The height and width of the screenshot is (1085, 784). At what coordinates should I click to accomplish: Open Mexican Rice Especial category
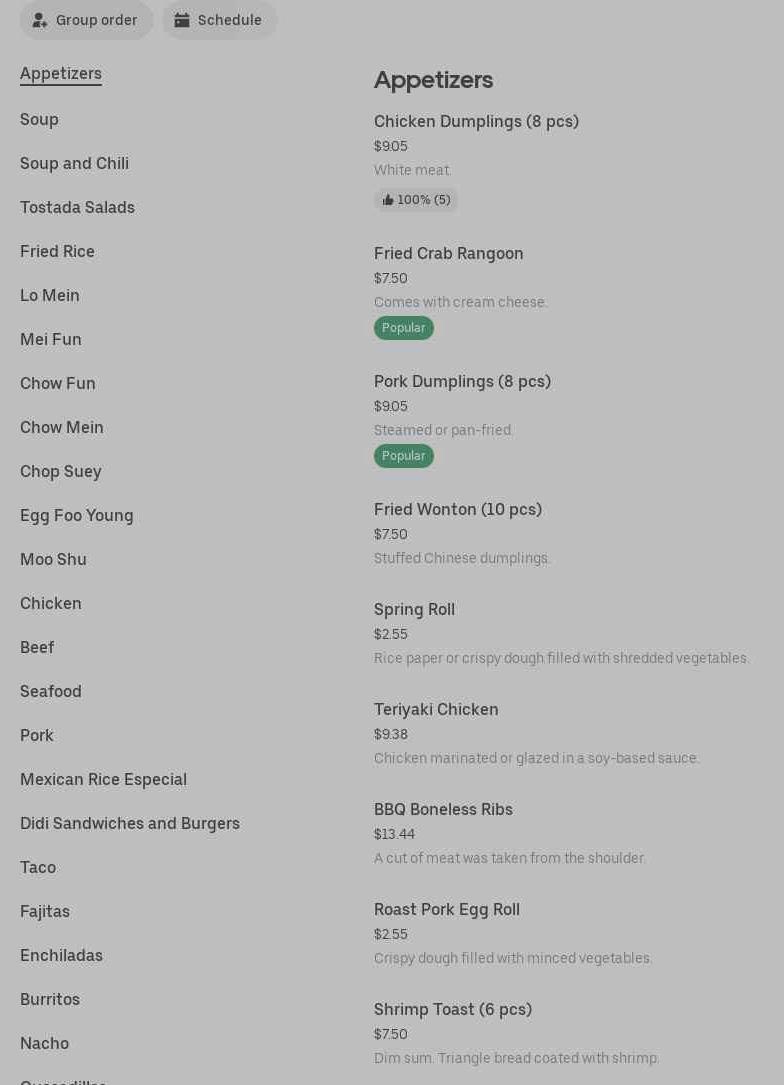pyautogui.click(x=103, y=780)
